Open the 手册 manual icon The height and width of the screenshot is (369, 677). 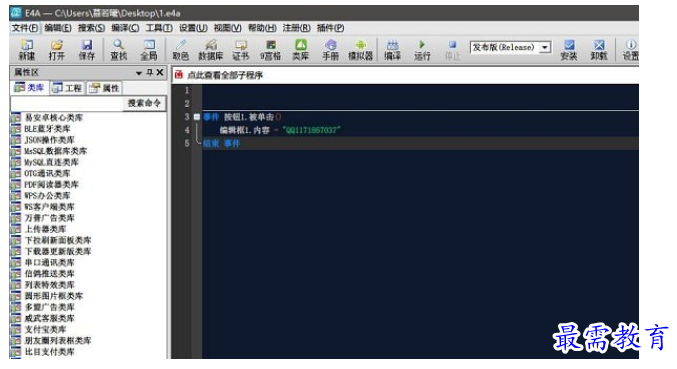click(x=330, y=50)
